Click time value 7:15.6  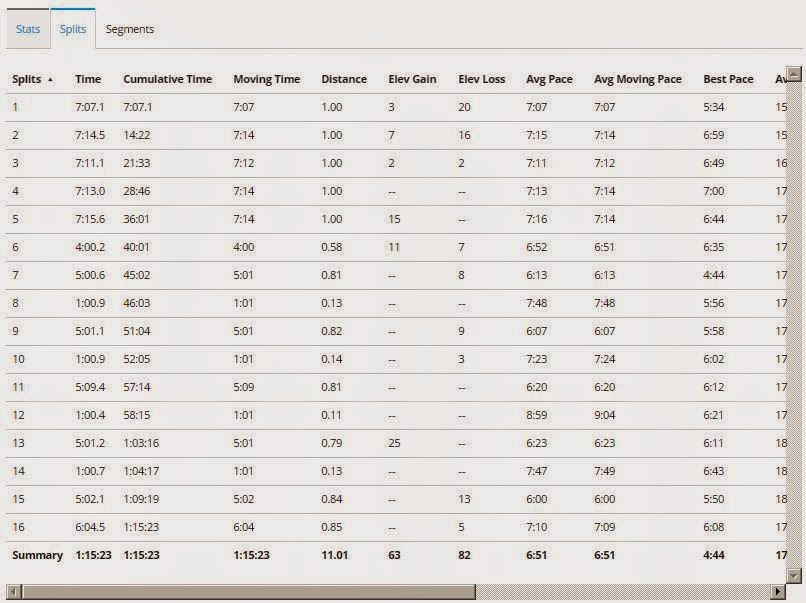pos(90,219)
